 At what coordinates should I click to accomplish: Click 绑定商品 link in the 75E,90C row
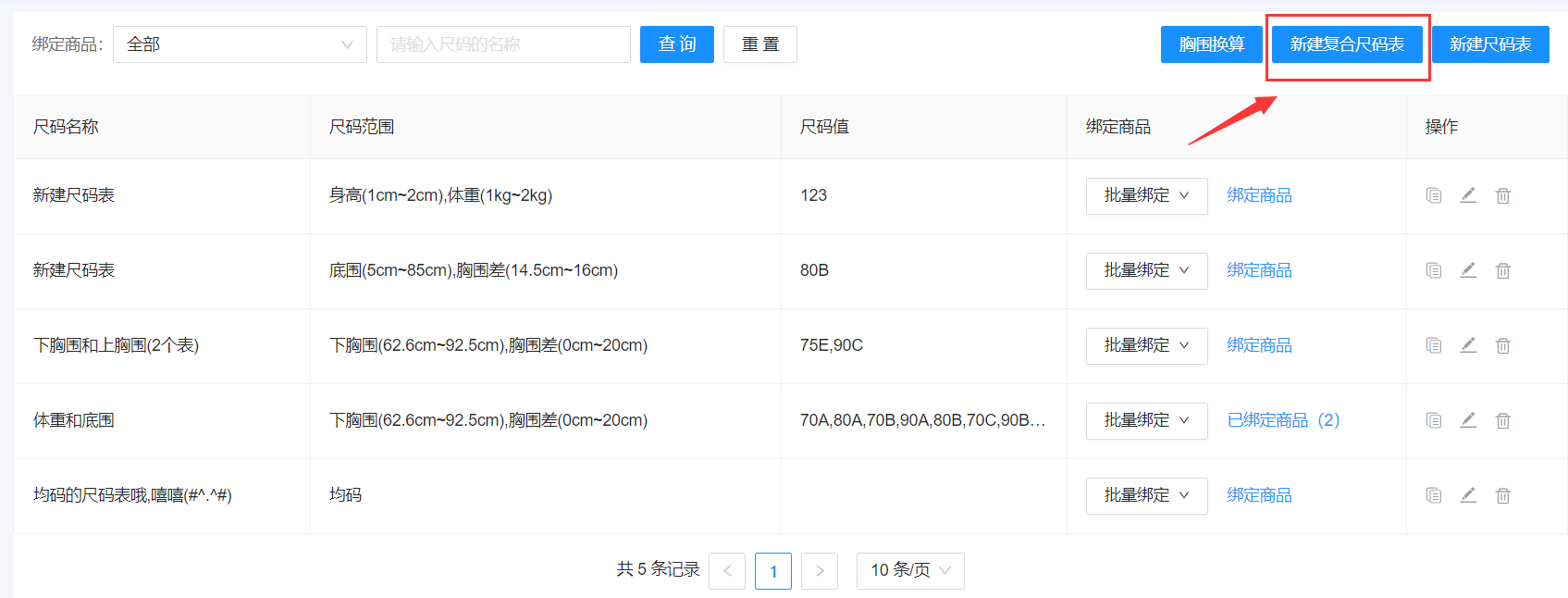1259,345
